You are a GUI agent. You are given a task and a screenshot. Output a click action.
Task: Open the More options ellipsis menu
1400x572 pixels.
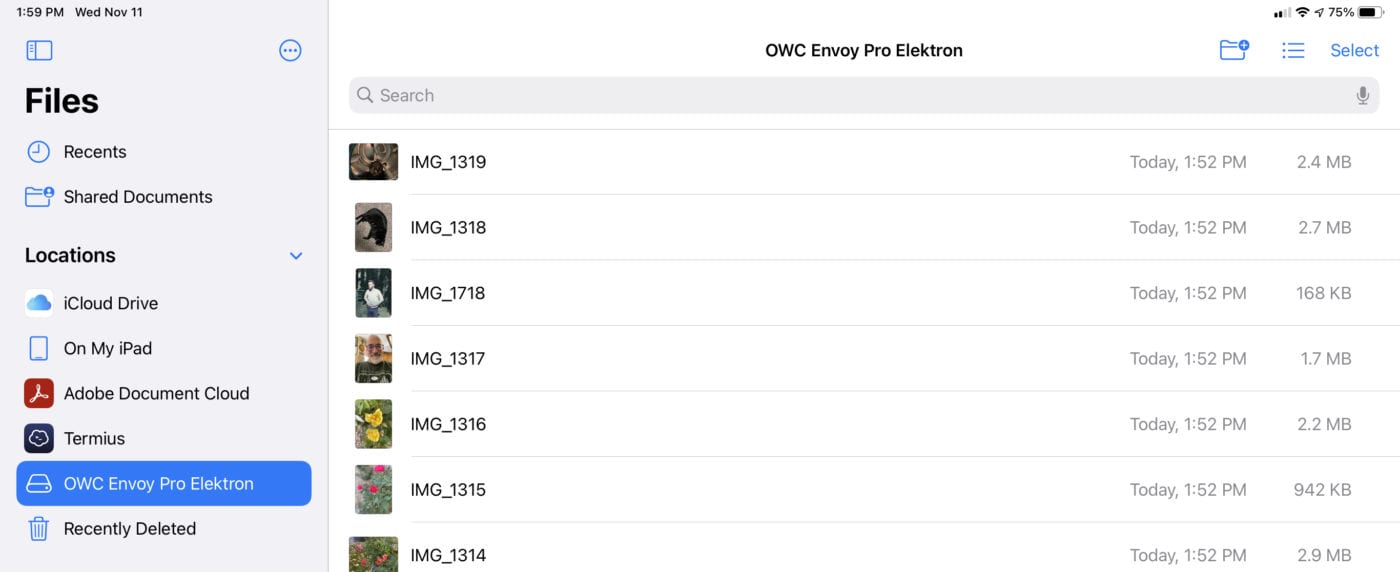tap(290, 51)
